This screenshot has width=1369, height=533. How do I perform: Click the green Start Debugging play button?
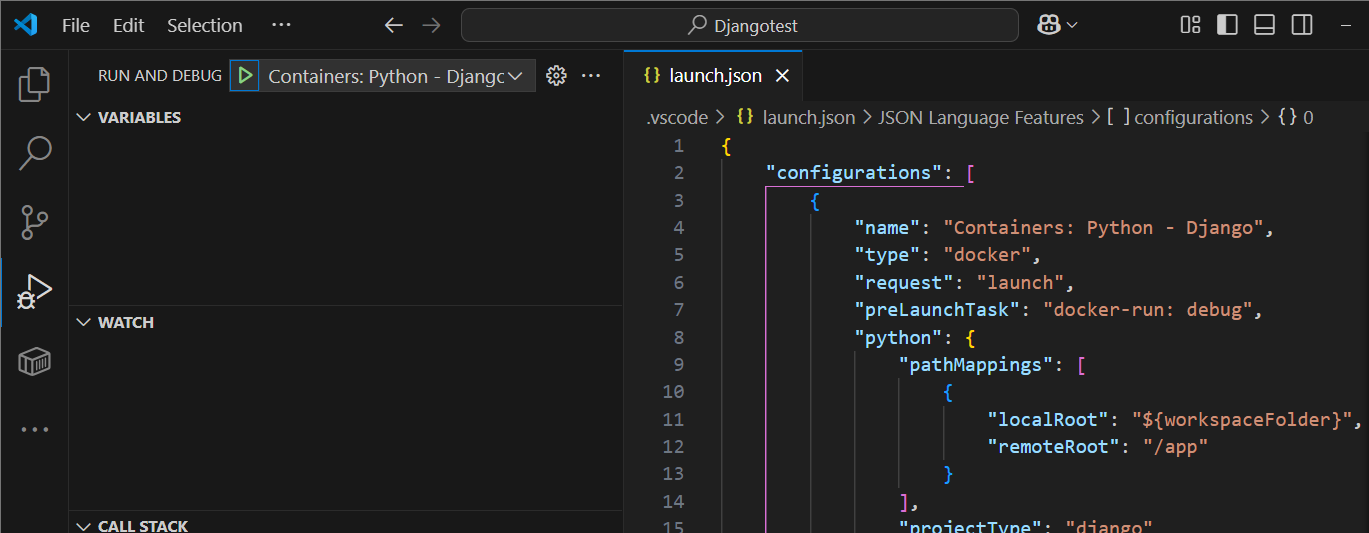(x=245, y=76)
